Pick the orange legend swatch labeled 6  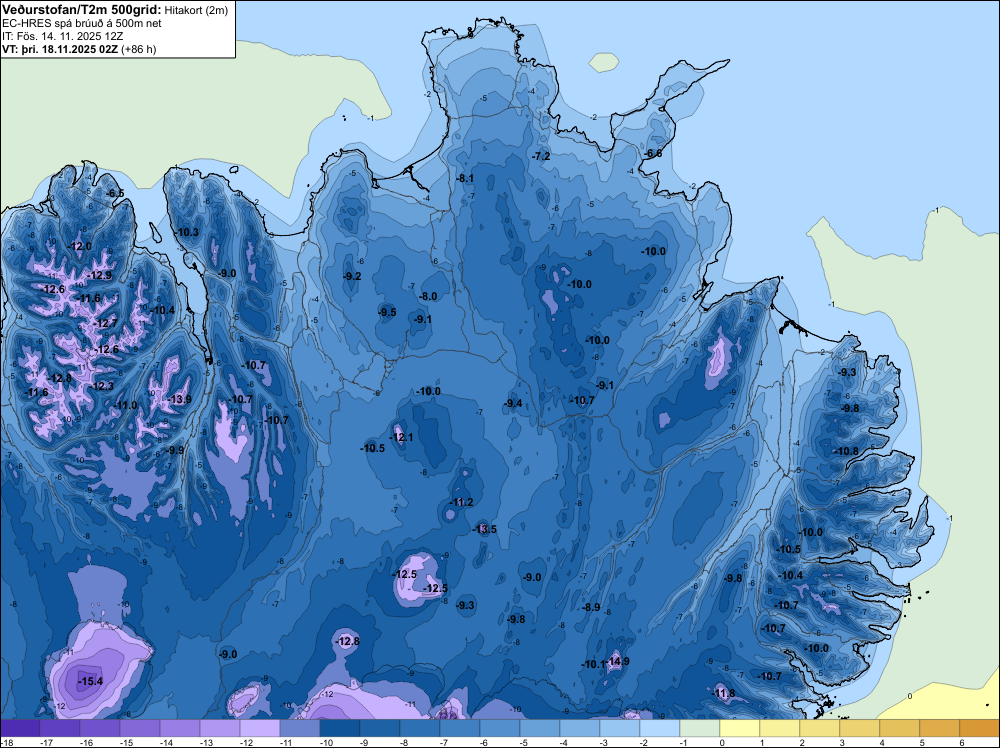[980, 728]
